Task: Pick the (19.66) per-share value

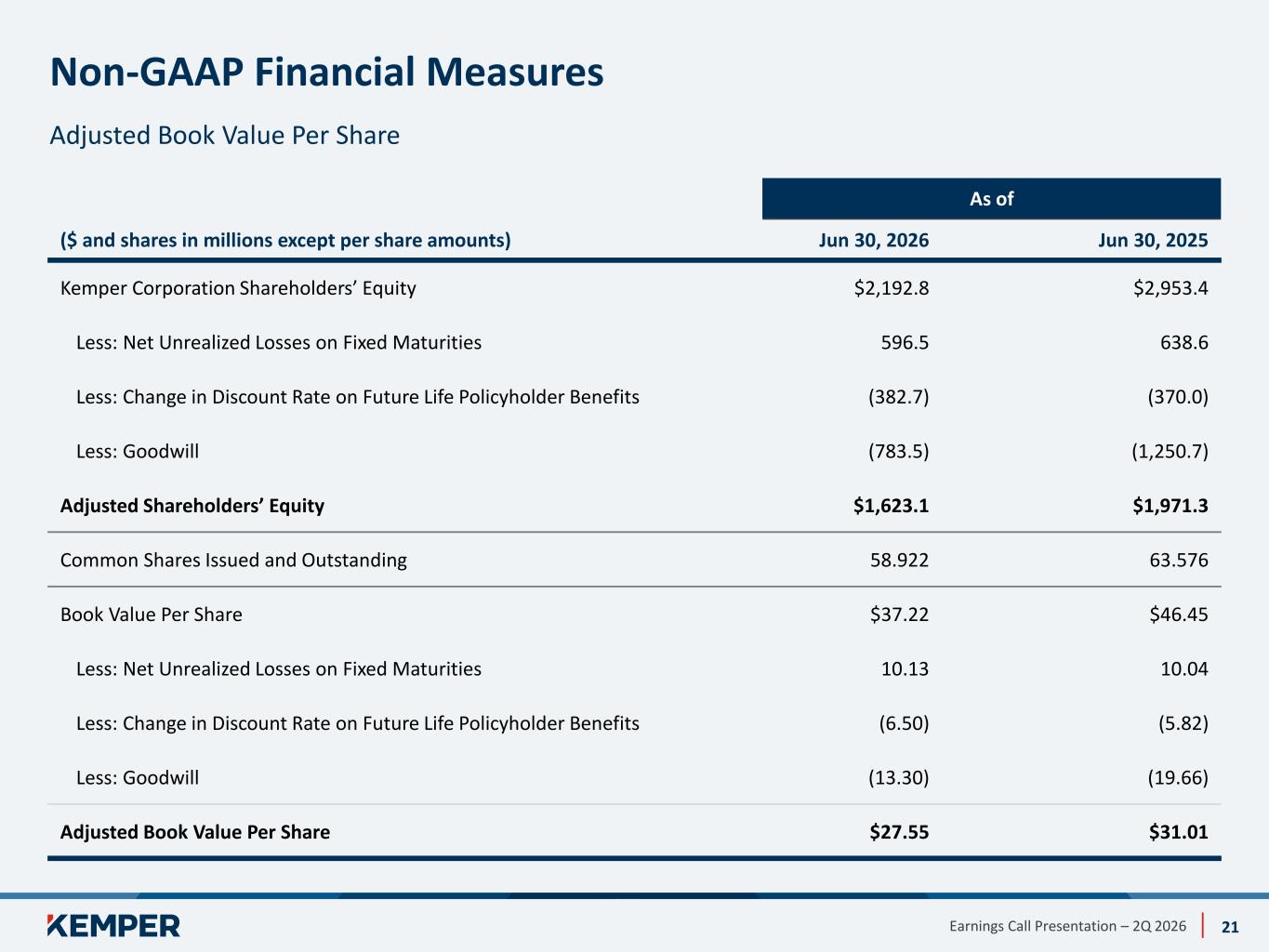Action: pyautogui.click(x=1178, y=778)
